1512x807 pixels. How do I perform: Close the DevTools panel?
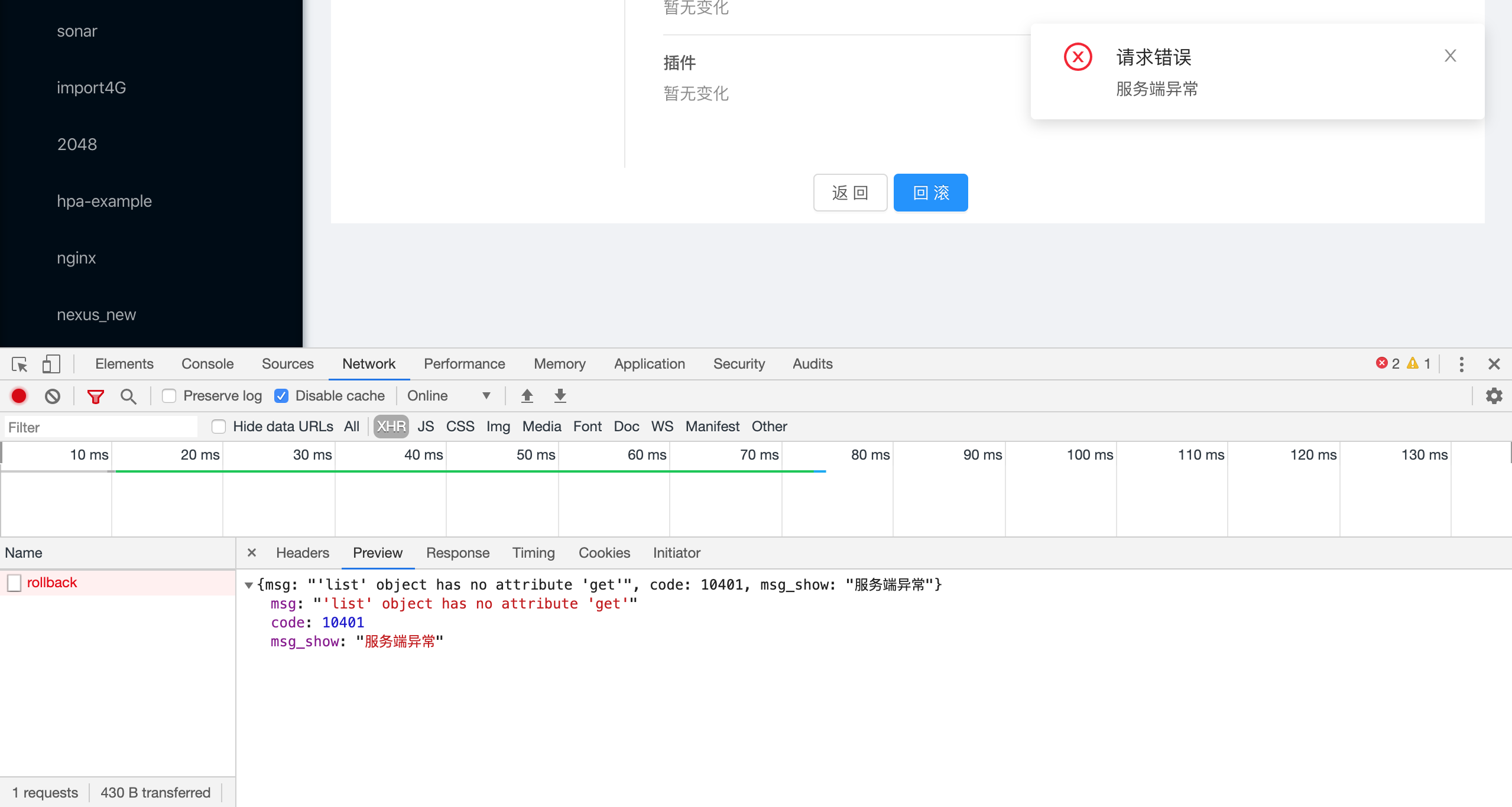[1494, 364]
